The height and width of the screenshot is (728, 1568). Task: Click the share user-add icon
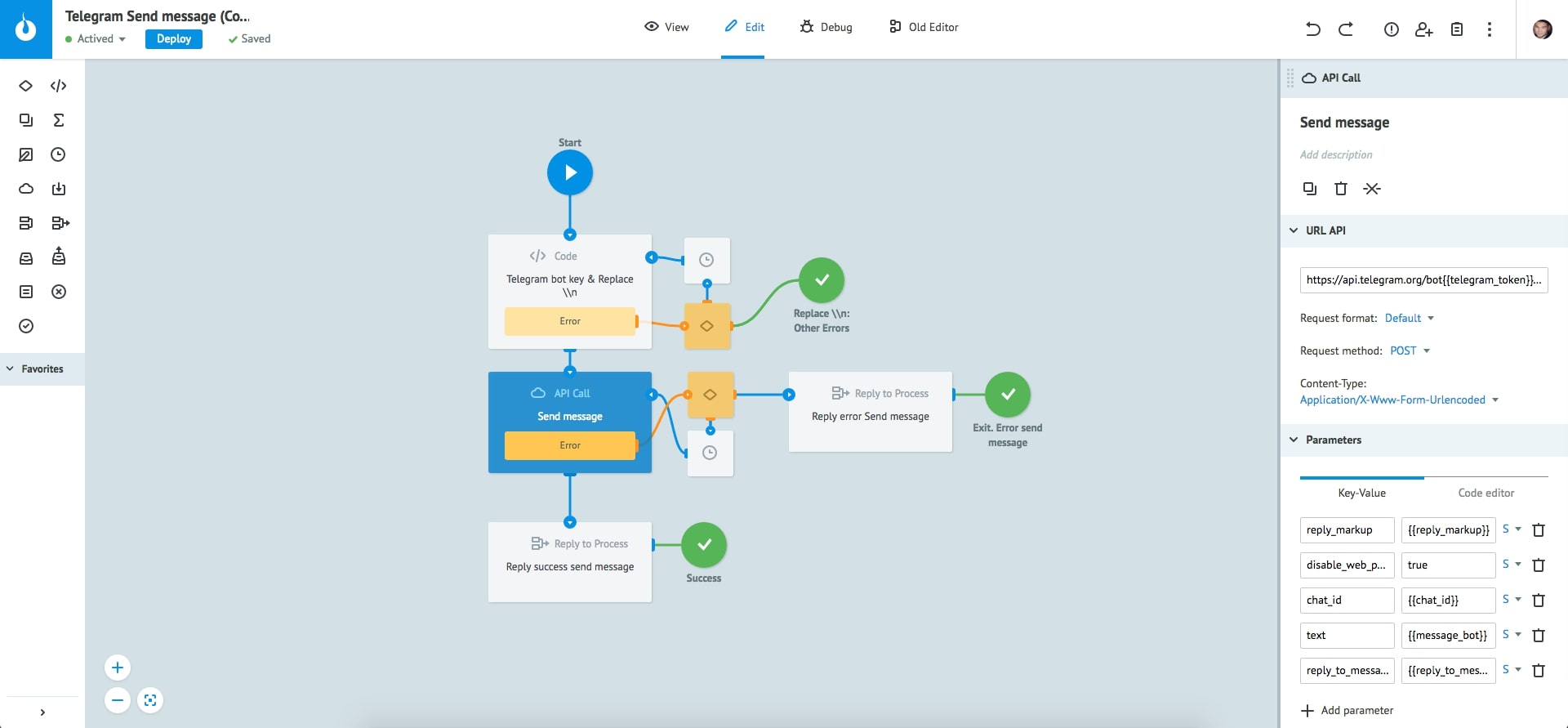(1424, 29)
